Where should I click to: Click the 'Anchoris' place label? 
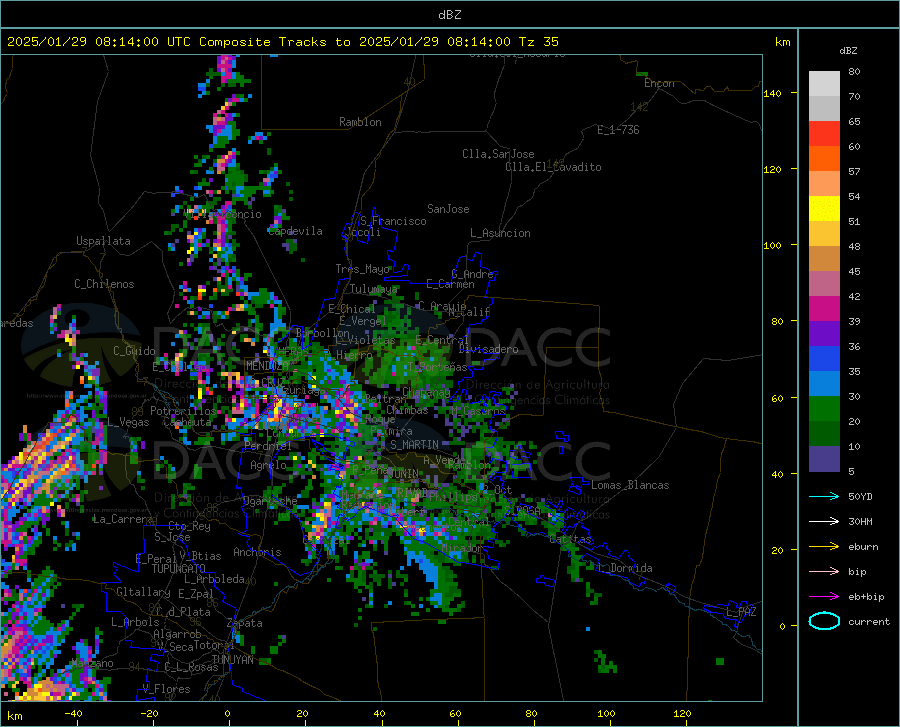[x=257, y=552]
